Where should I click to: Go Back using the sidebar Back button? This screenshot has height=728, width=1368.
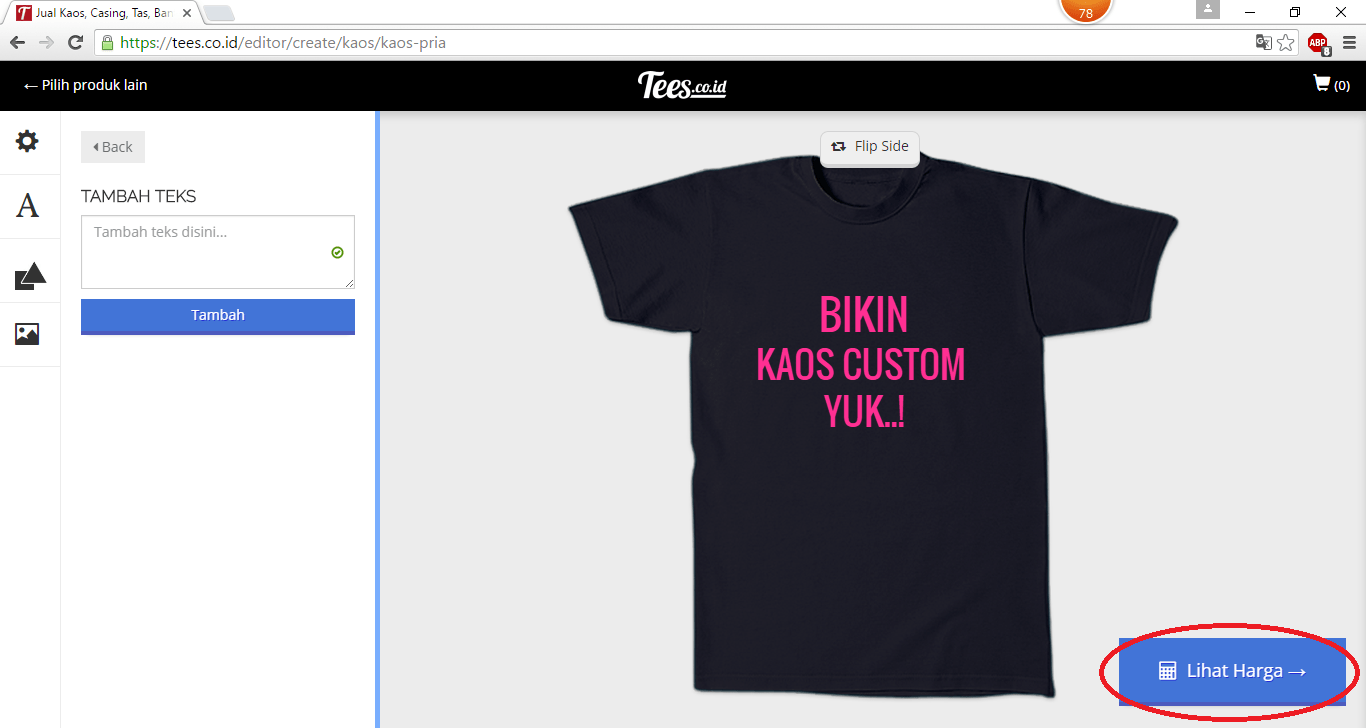click(x=112, y=146)
